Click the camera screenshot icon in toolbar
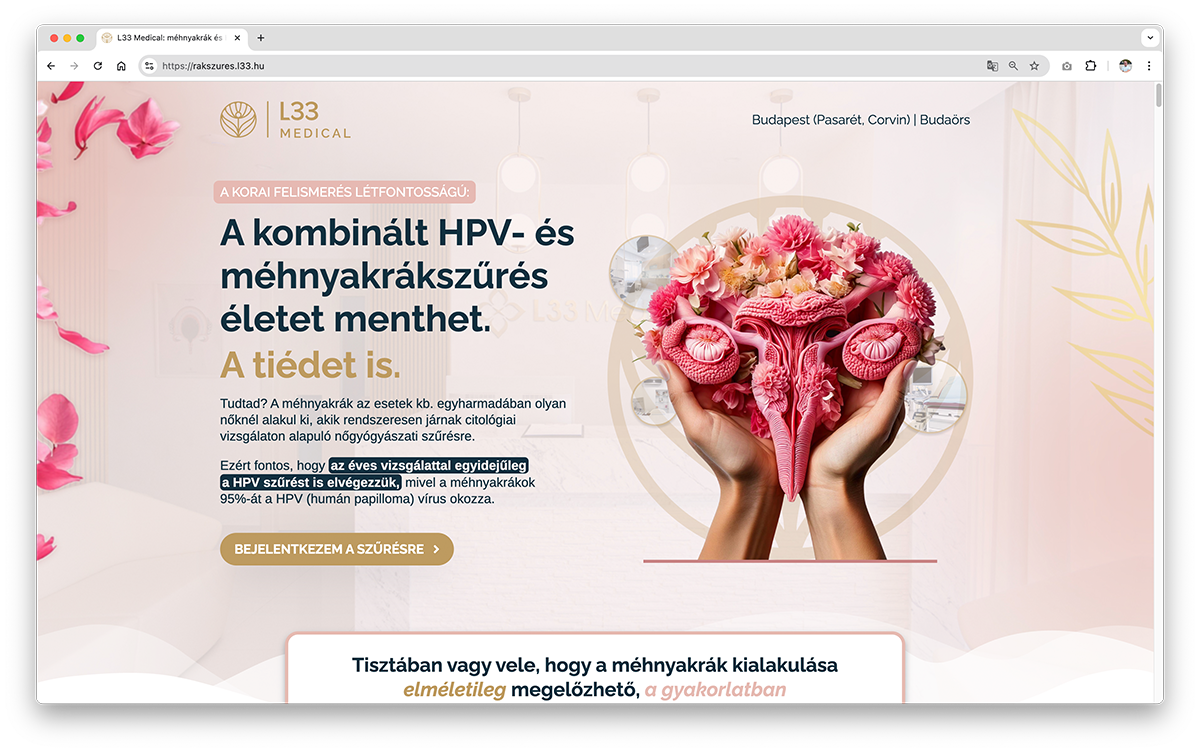The height and width of the screenshot is (752, 1200). click(1067, 66)
